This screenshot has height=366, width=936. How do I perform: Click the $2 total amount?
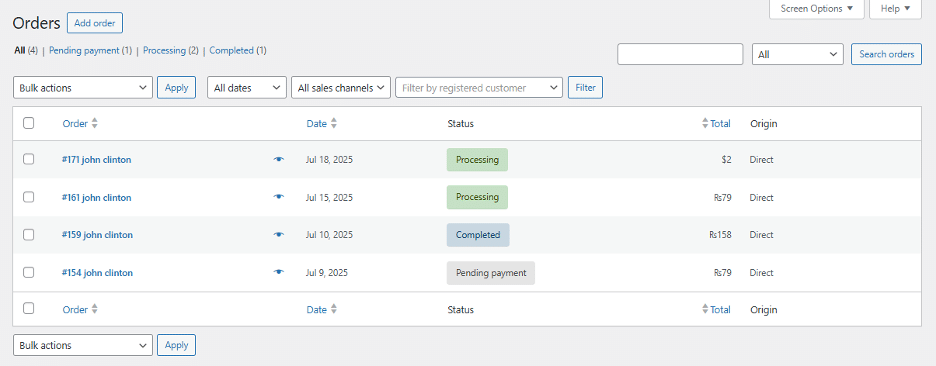[x=726, y=159]
